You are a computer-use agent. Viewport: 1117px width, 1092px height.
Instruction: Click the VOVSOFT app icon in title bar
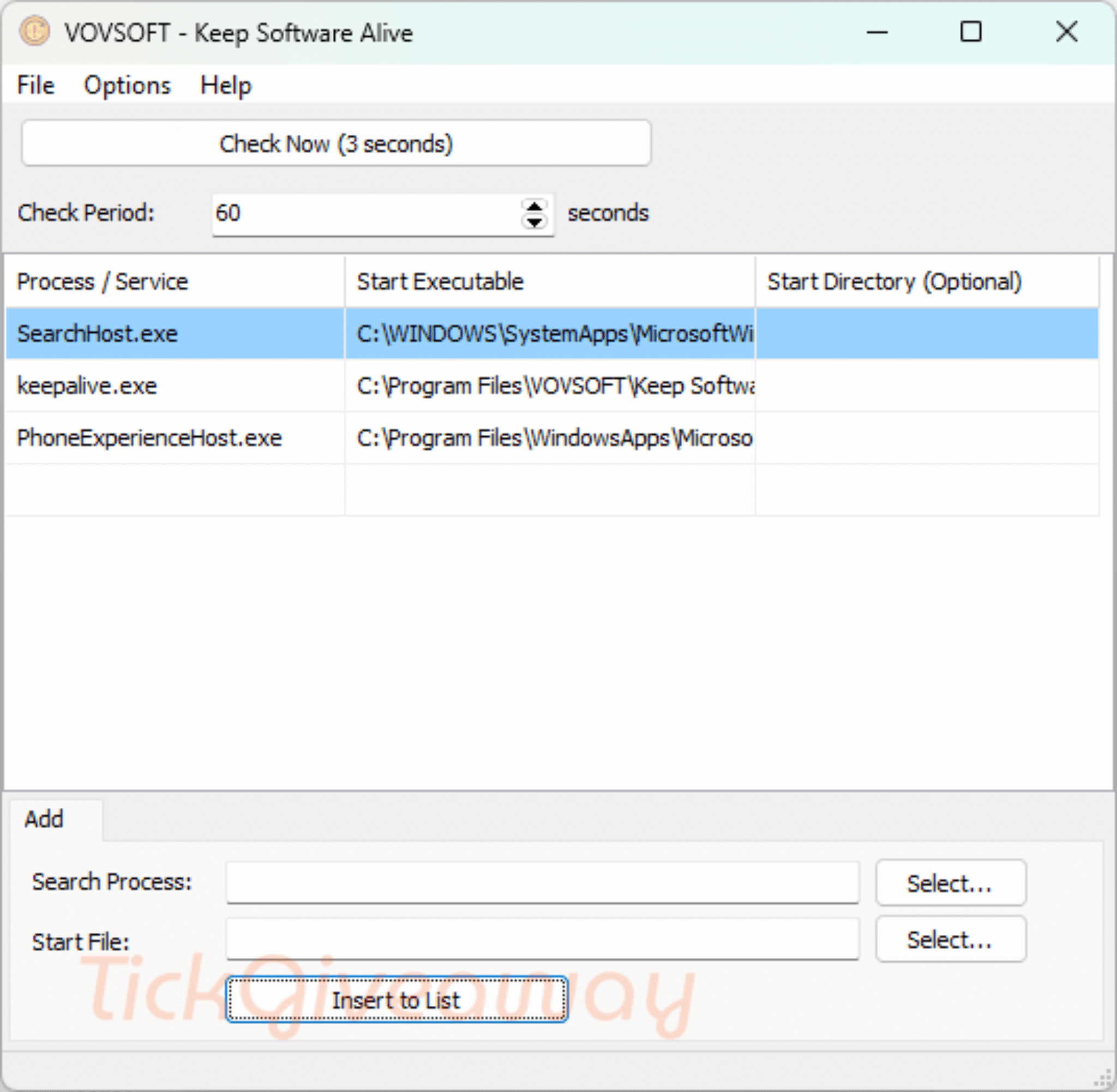point(34,31)
